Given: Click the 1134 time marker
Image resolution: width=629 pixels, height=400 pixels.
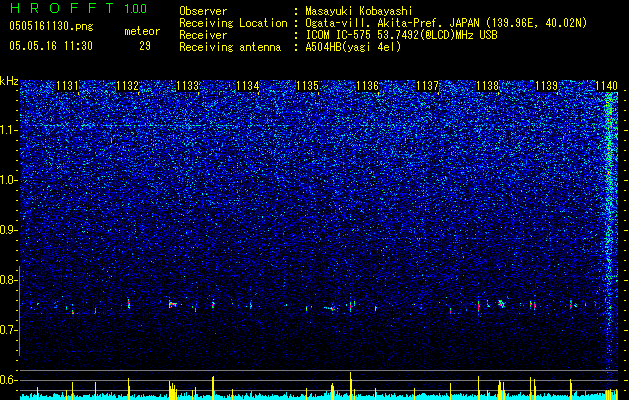Looking at the screenshot, I should pyautogui.click(x=248, y=86).
